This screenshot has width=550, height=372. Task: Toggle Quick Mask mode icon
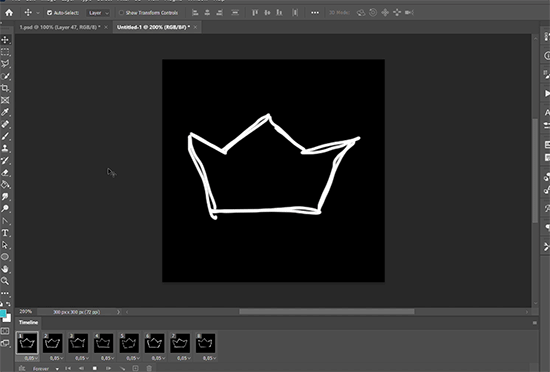tap(5, 331)
